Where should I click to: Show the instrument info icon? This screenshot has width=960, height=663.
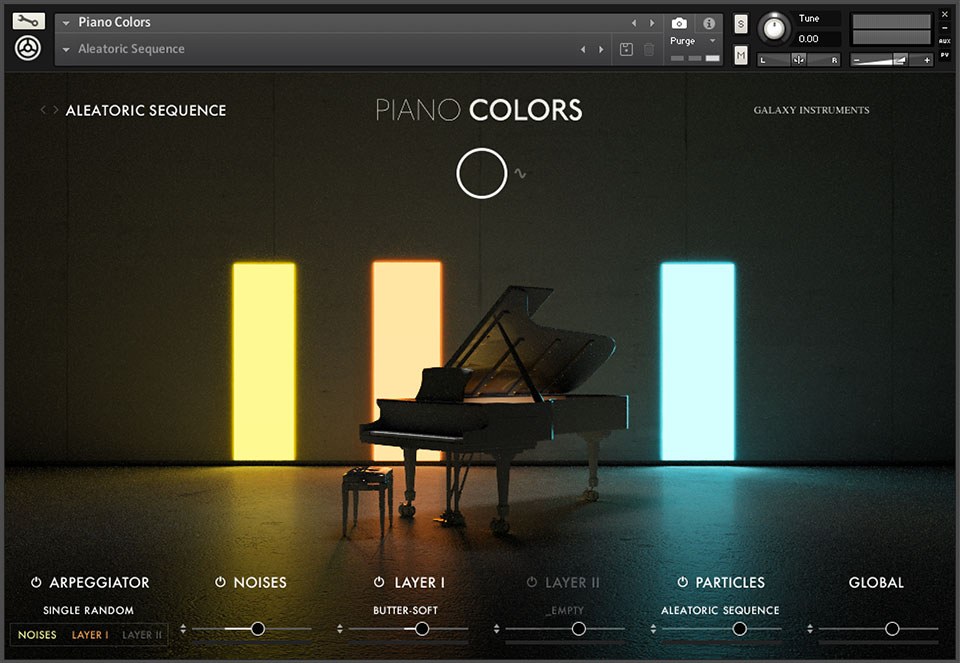709,23
